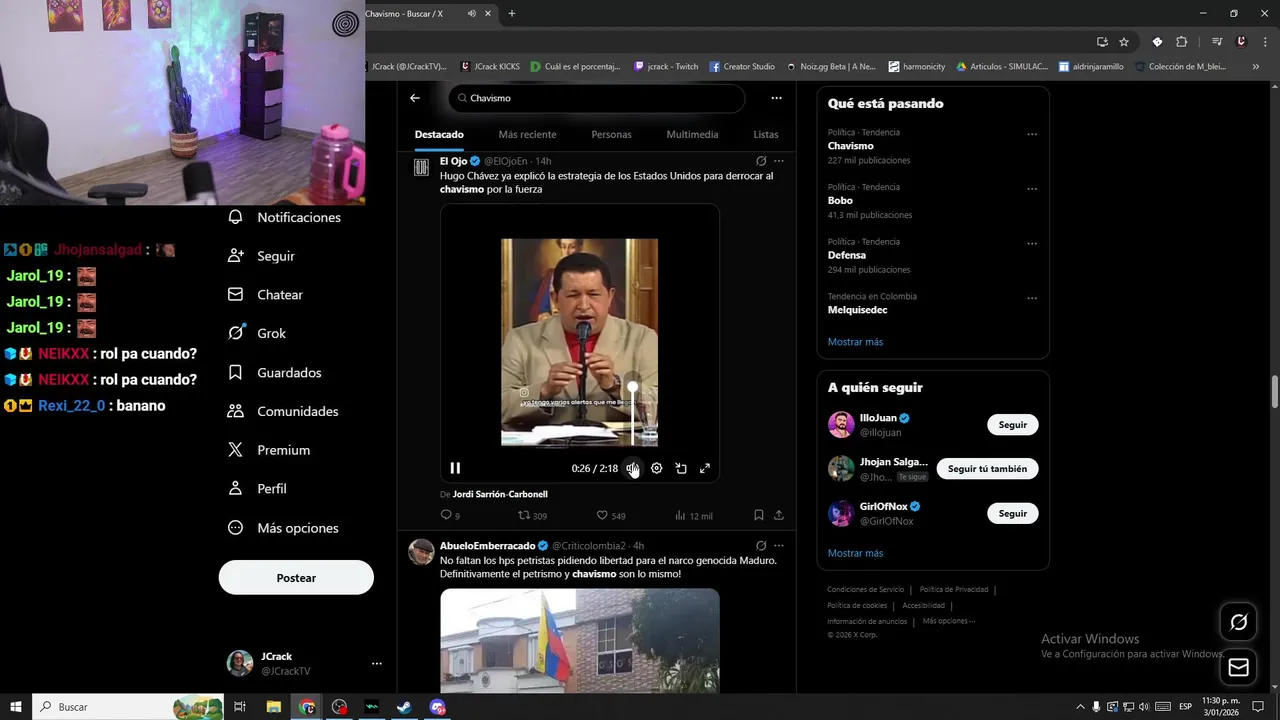Open AbueloEmberracado profile avatar
The height and width of the screenshot is (720, 1280).
click(422, 552)
